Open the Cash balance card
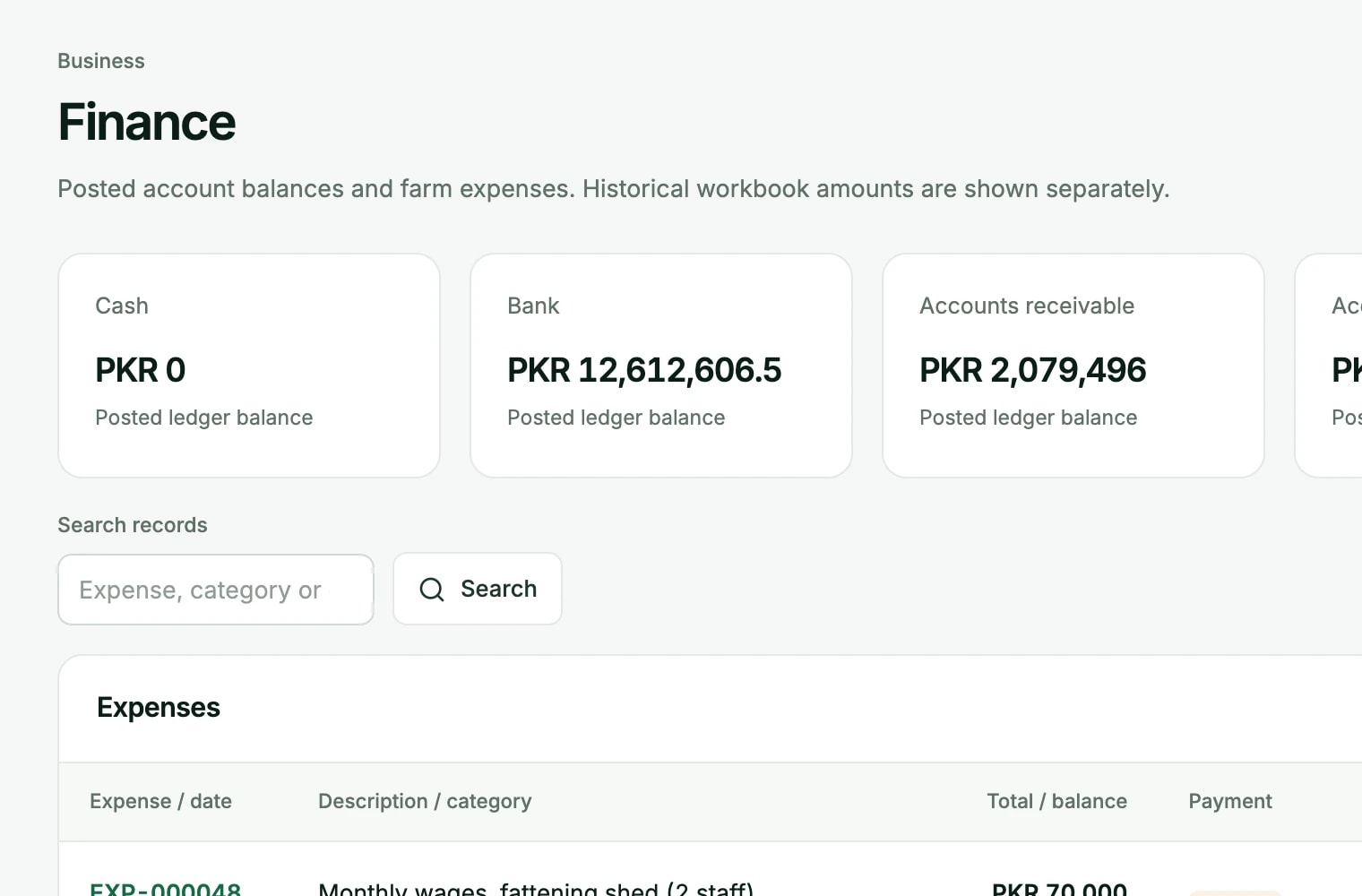This screenshot has width=1362, height=896. click(x=249, y=366)
